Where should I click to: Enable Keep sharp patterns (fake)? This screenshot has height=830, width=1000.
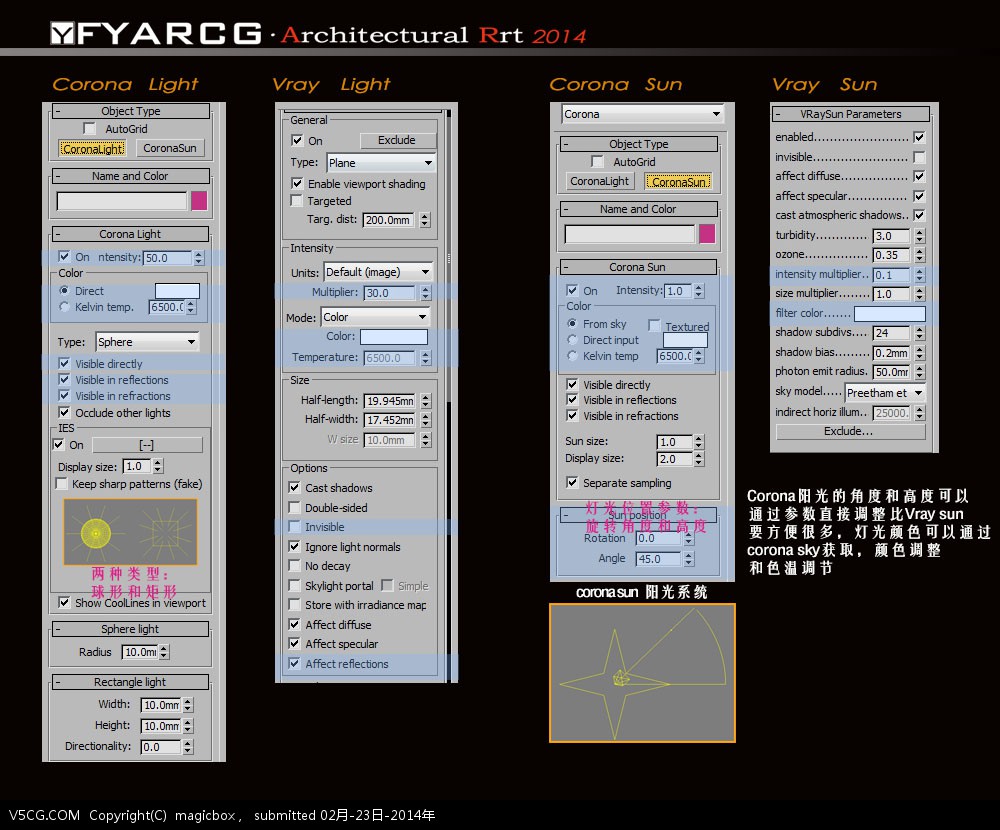[x=62, y=484]
